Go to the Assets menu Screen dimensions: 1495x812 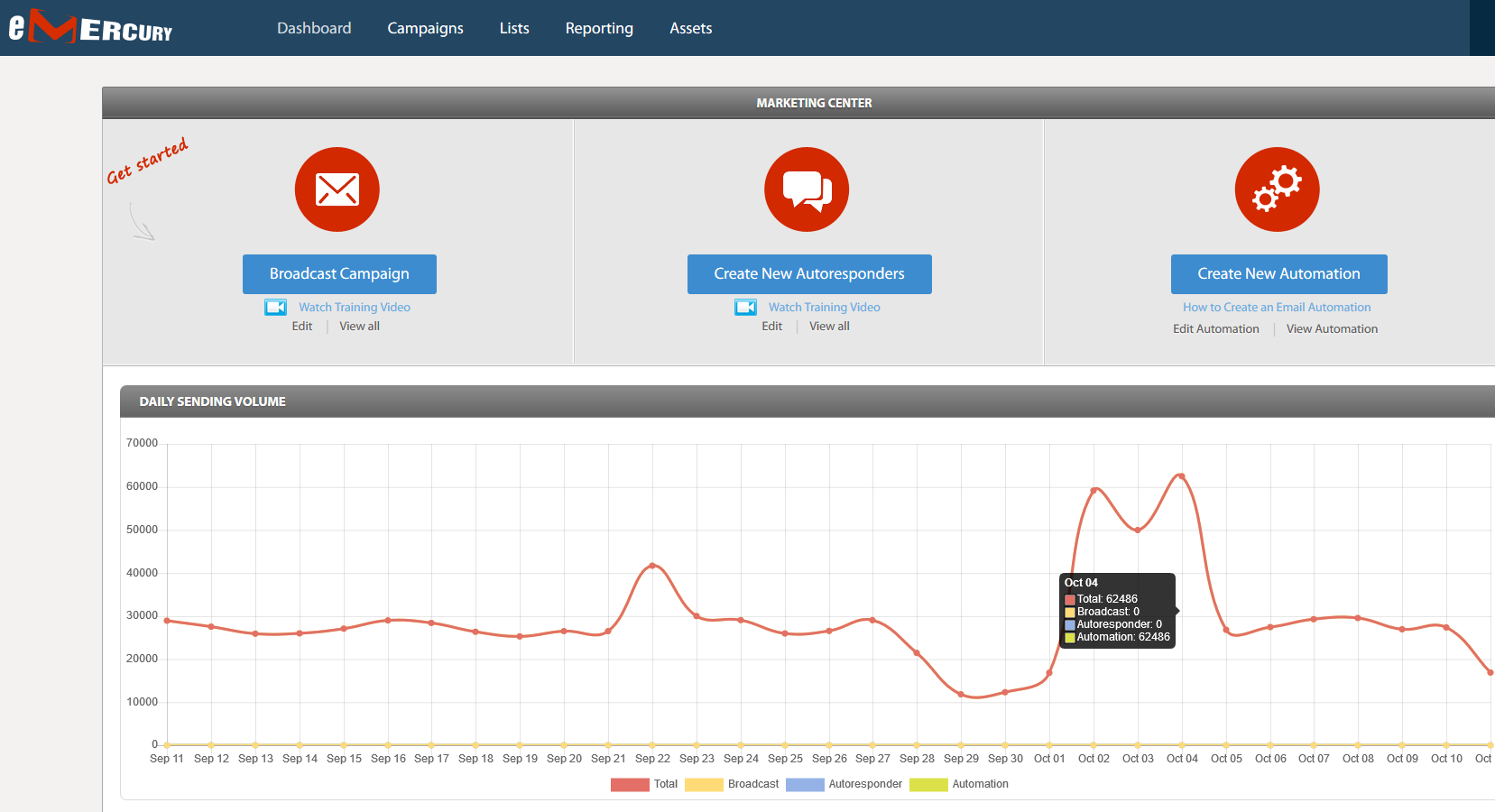[690, 28]
